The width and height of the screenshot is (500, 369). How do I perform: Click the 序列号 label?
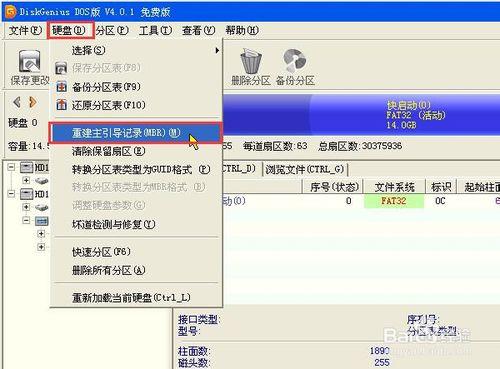(423, 320)
